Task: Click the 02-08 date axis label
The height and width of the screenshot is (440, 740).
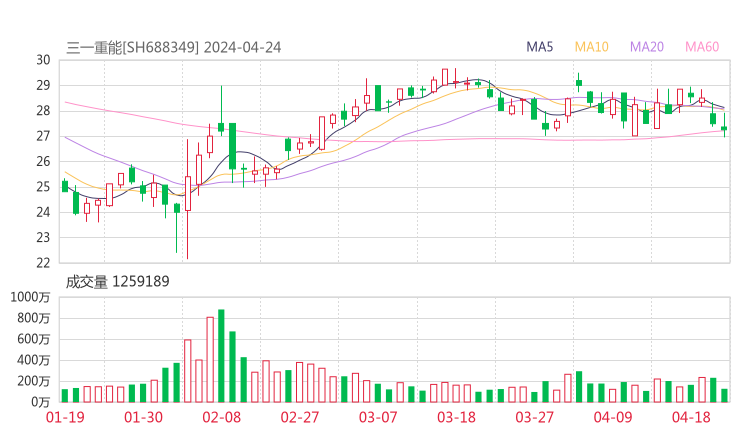Action: pyautogui.click(x=221, y=417)
